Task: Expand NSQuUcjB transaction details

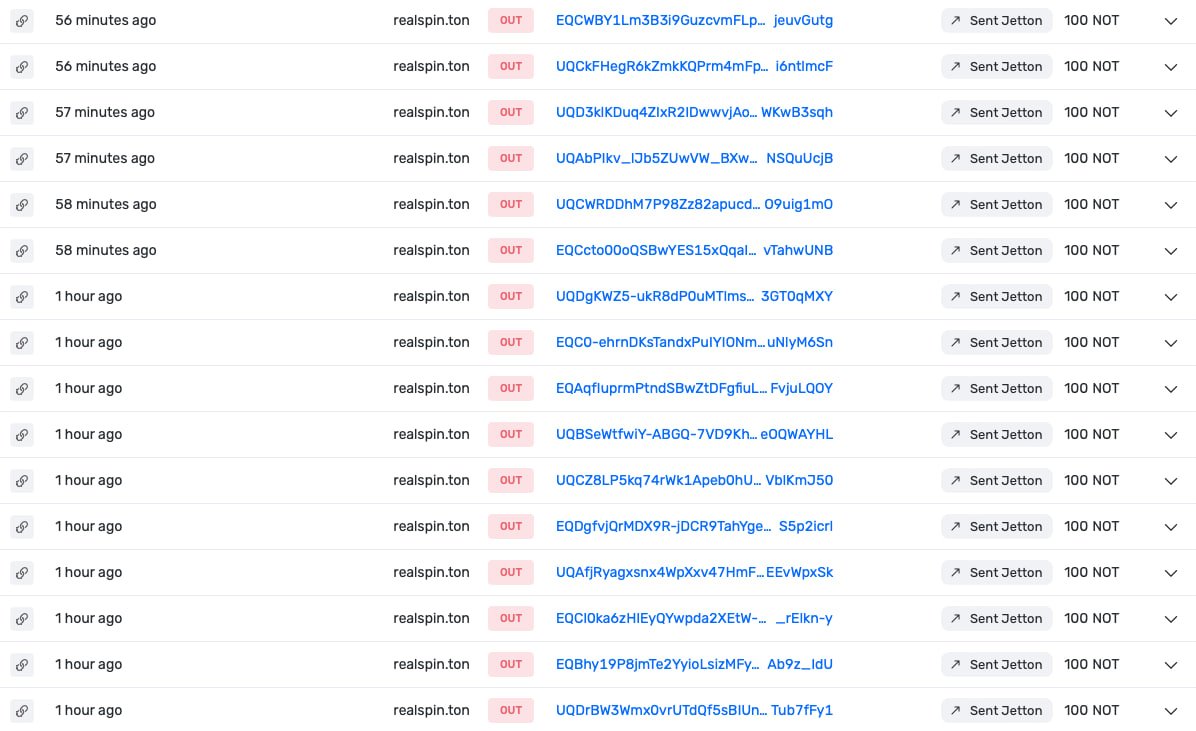Action: tap(1171, 159)
